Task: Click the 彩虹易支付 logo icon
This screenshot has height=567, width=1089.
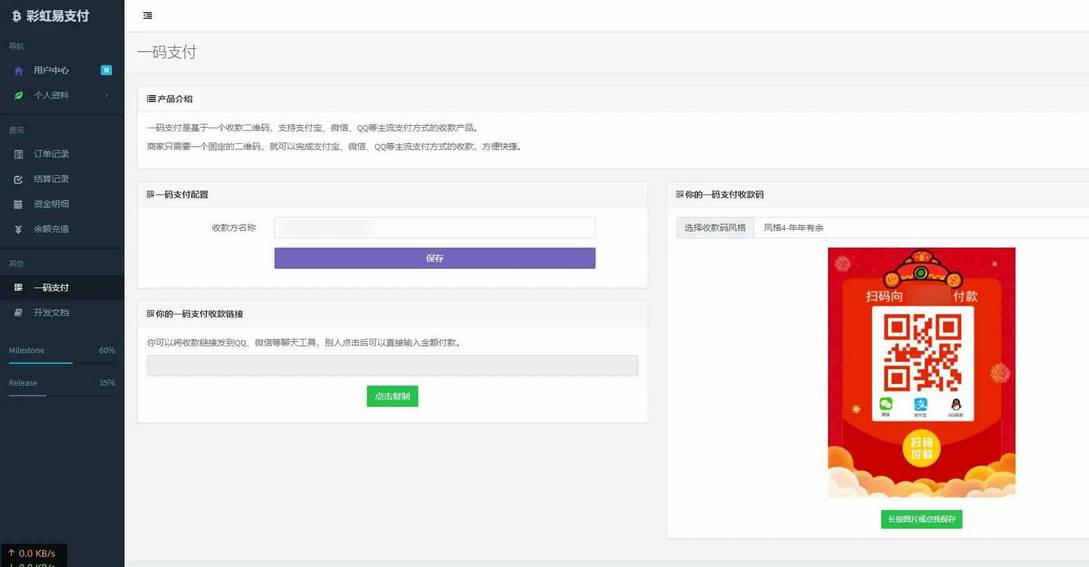Action: point(17,16)
